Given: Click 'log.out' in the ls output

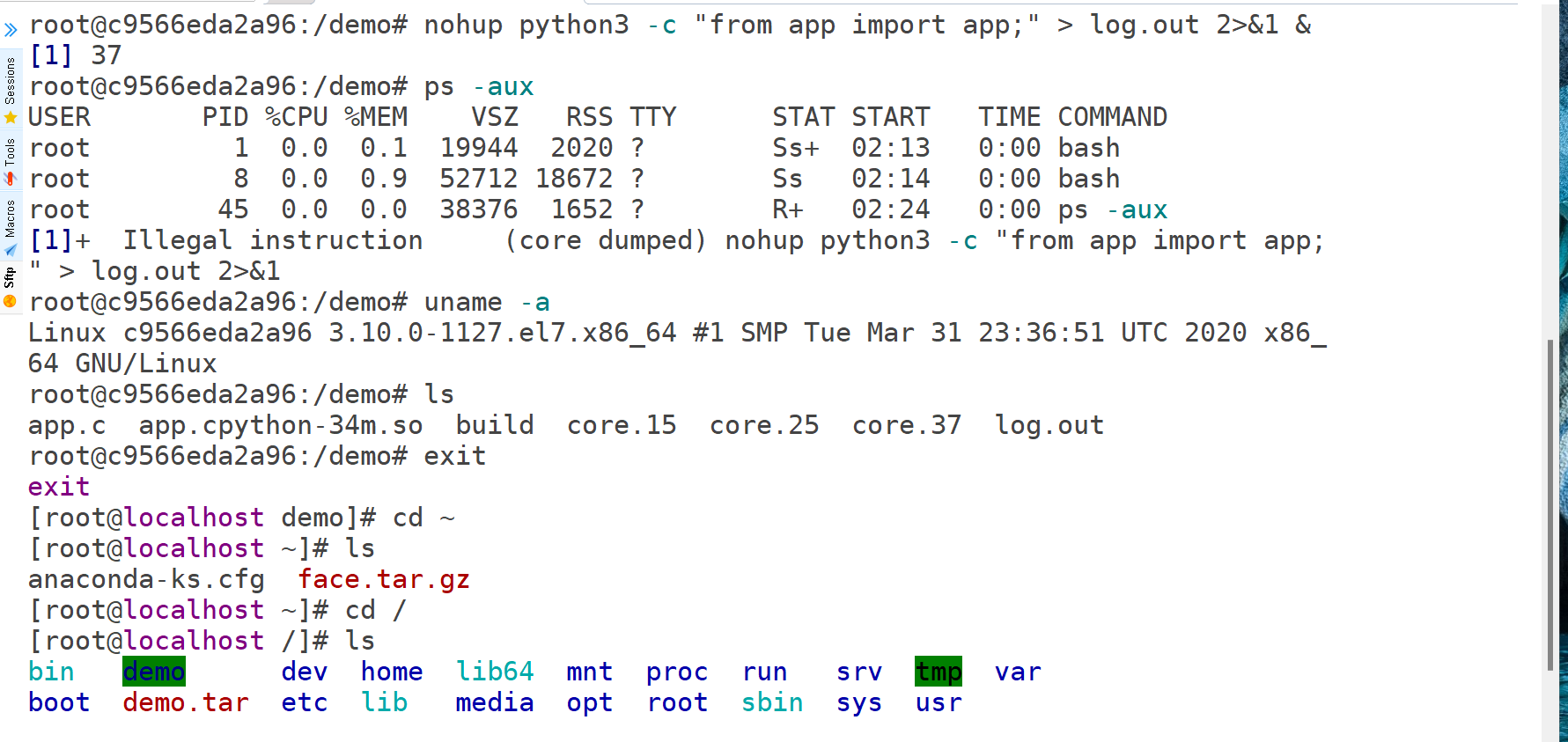Looking at the screenshot, I should click(1049, 425).
